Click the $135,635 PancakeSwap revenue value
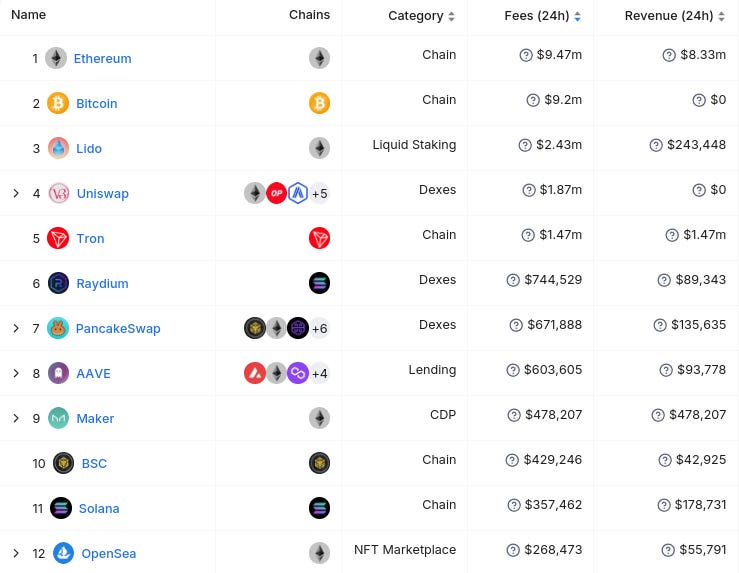 click(698, 325)
